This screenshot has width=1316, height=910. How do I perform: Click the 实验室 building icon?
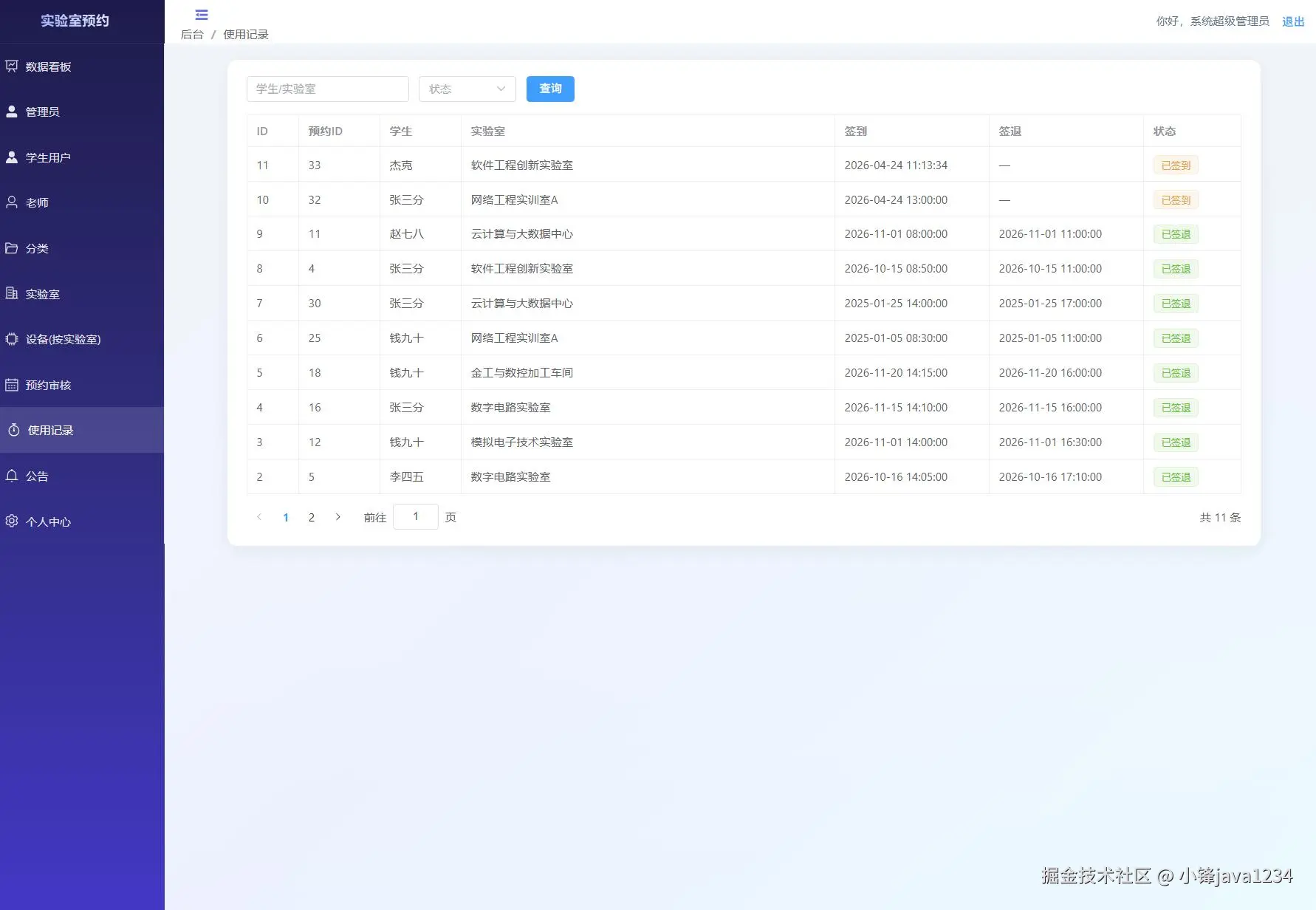pos(12,293)
